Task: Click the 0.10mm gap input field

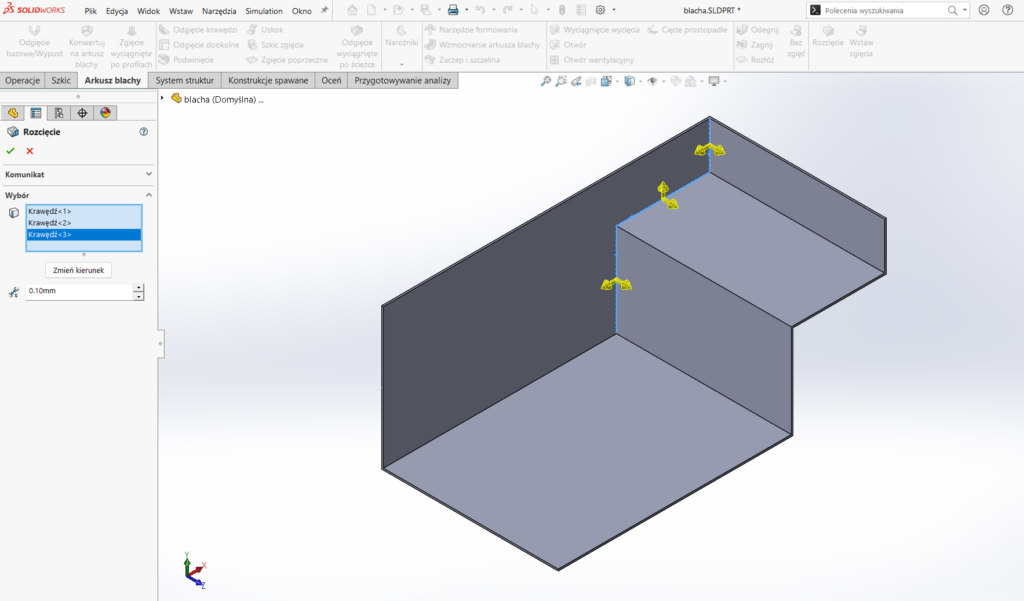Action: [79, 291]
